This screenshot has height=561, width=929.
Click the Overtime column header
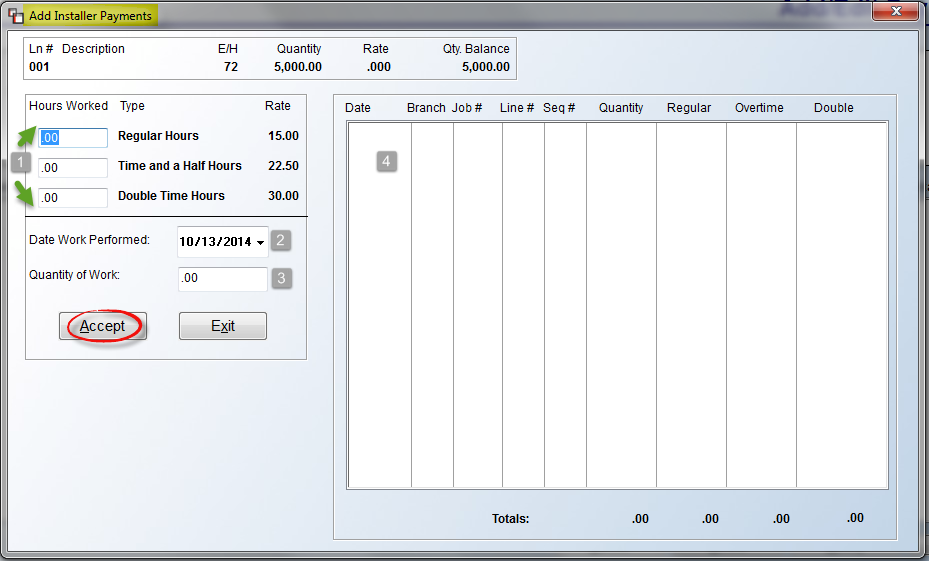[759, 108]
